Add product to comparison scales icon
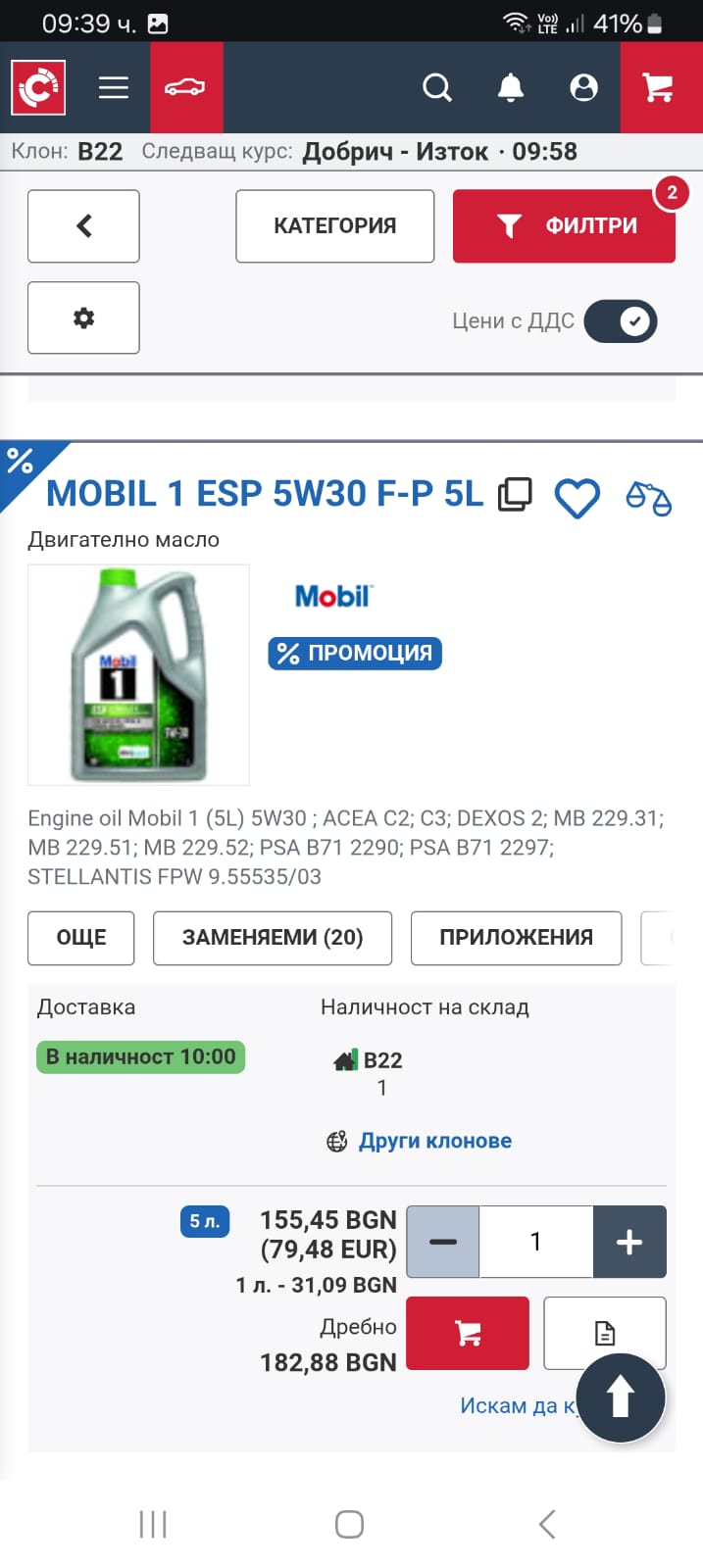The image size is (703, 1568). click(648, 498)
